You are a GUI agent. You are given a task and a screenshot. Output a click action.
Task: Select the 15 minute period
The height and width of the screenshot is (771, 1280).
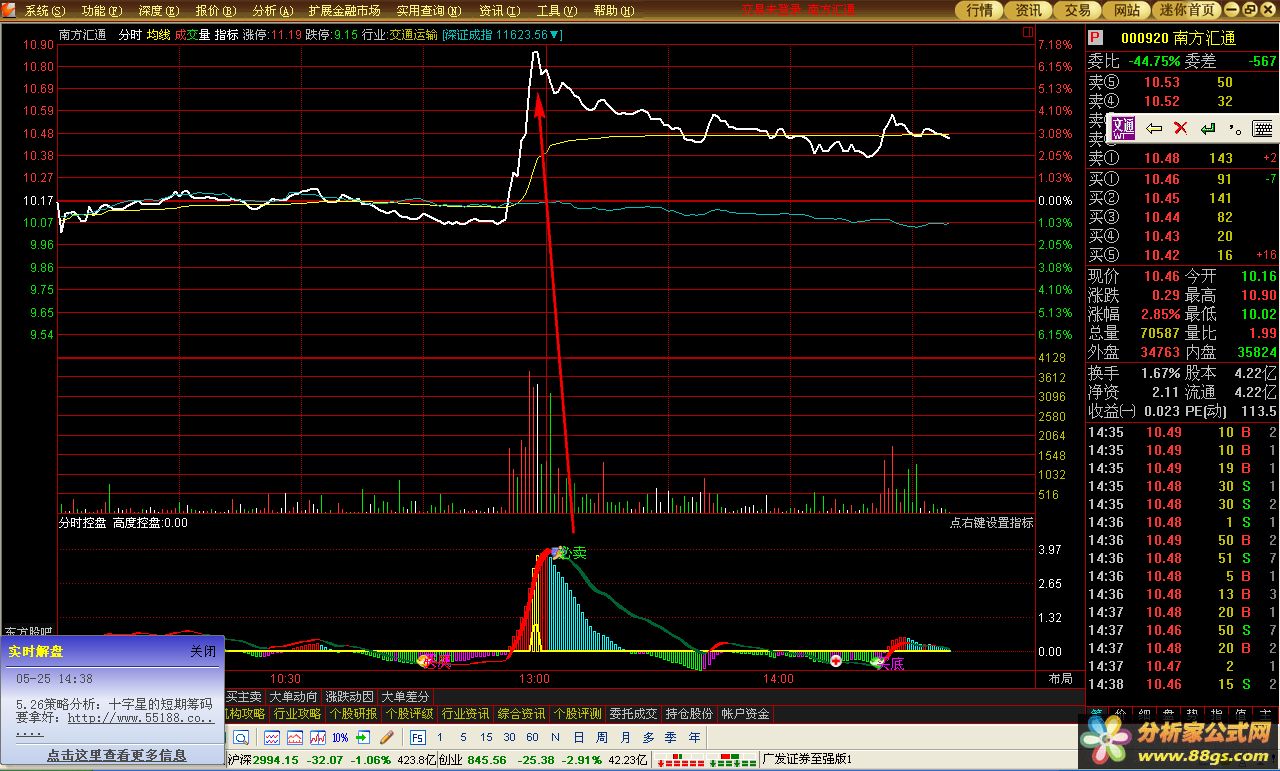[x=486, y=737]
